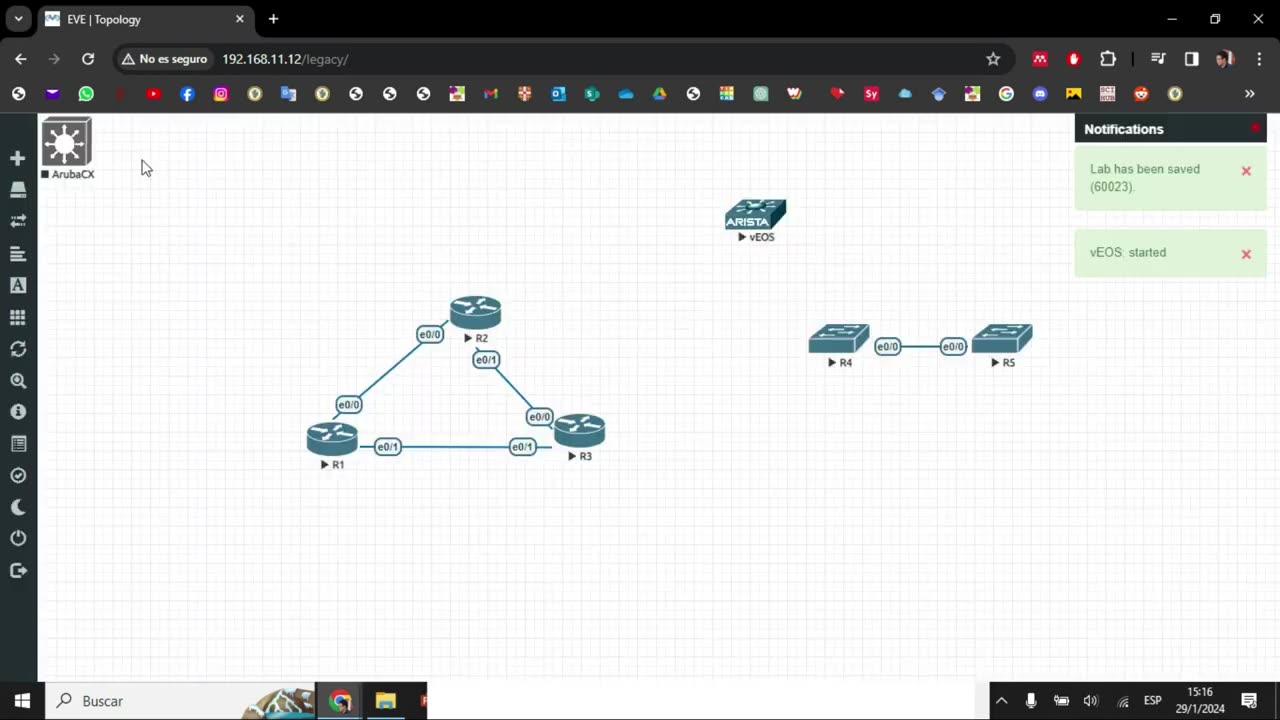Open the tab search dropdown arrow
This screenshot has height=720, width=1280.
click(x=18, y=19)
